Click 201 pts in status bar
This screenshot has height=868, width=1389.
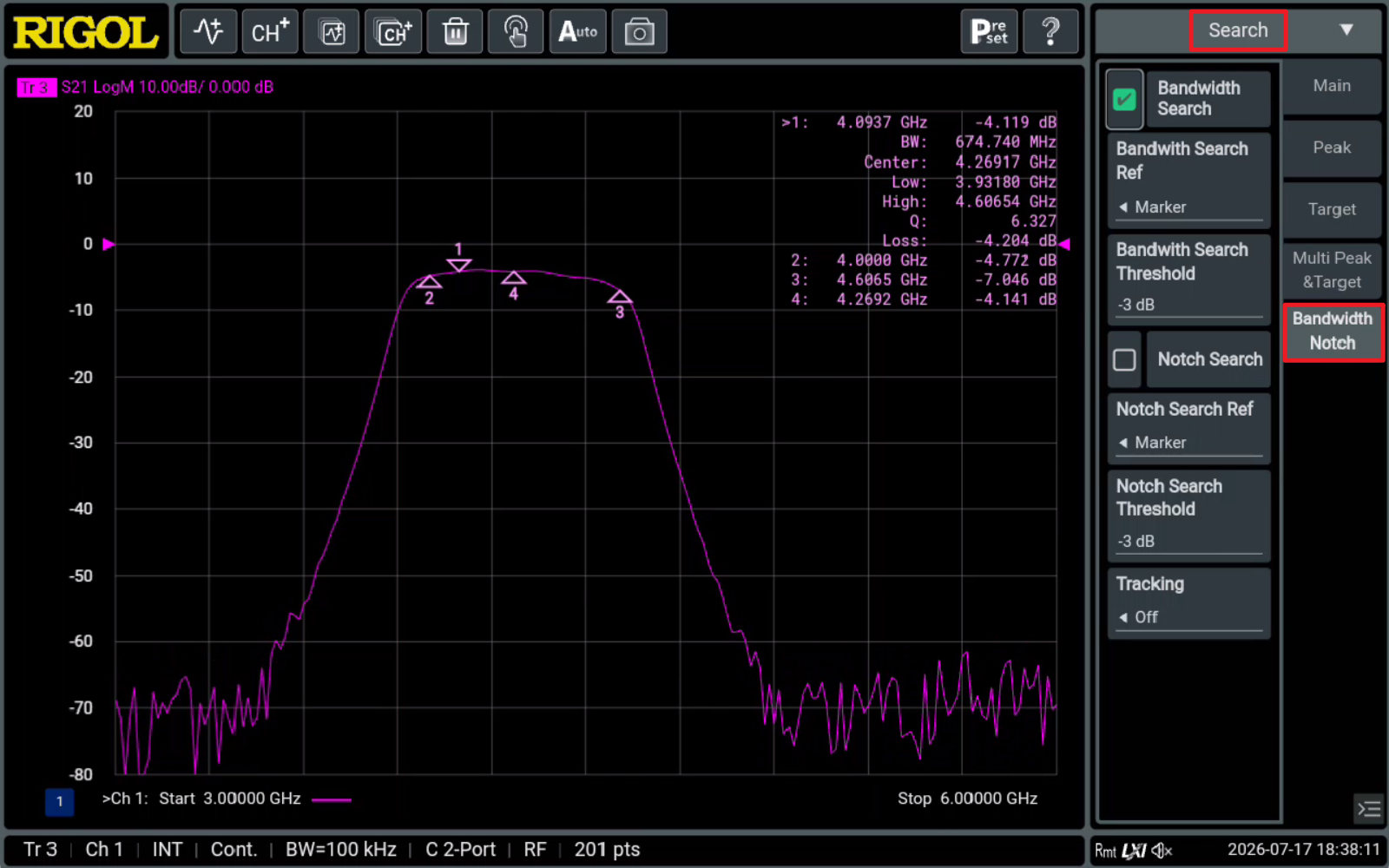[x=607, y=850]
